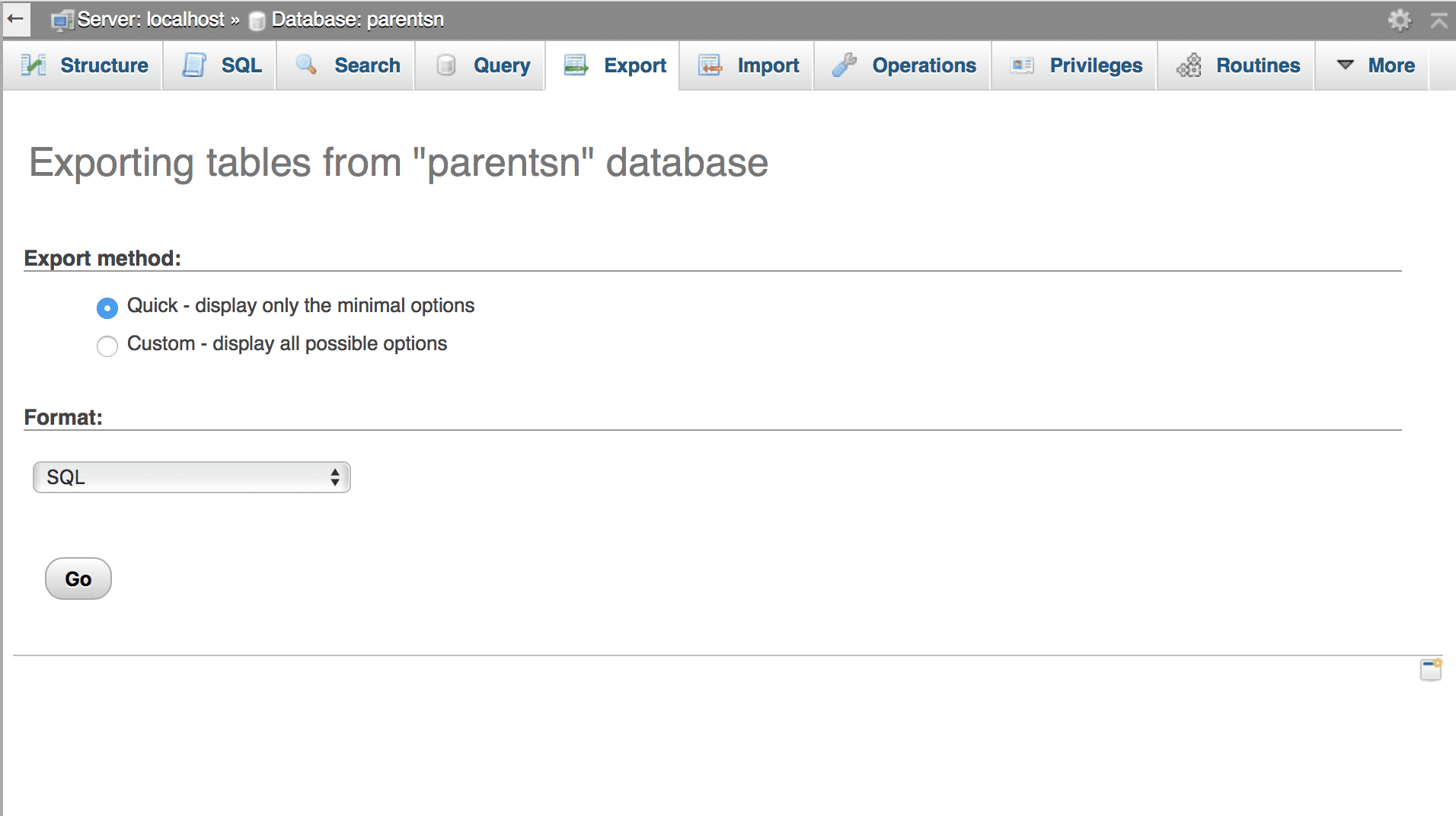Open the SQL format dropdown
Image resolution: width=1456 pixels, height=816 pixels.
192,477
